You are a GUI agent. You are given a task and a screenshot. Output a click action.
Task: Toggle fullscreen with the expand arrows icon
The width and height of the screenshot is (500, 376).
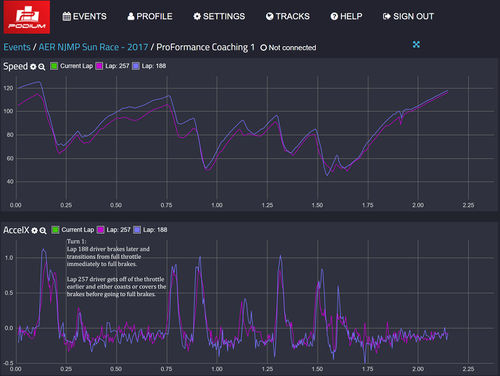[x=416, y=44]
